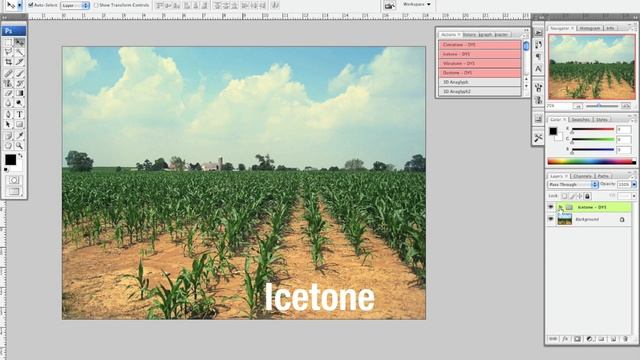
Task: Open the Workspace dropdown menu
Action: pos(416,4)
